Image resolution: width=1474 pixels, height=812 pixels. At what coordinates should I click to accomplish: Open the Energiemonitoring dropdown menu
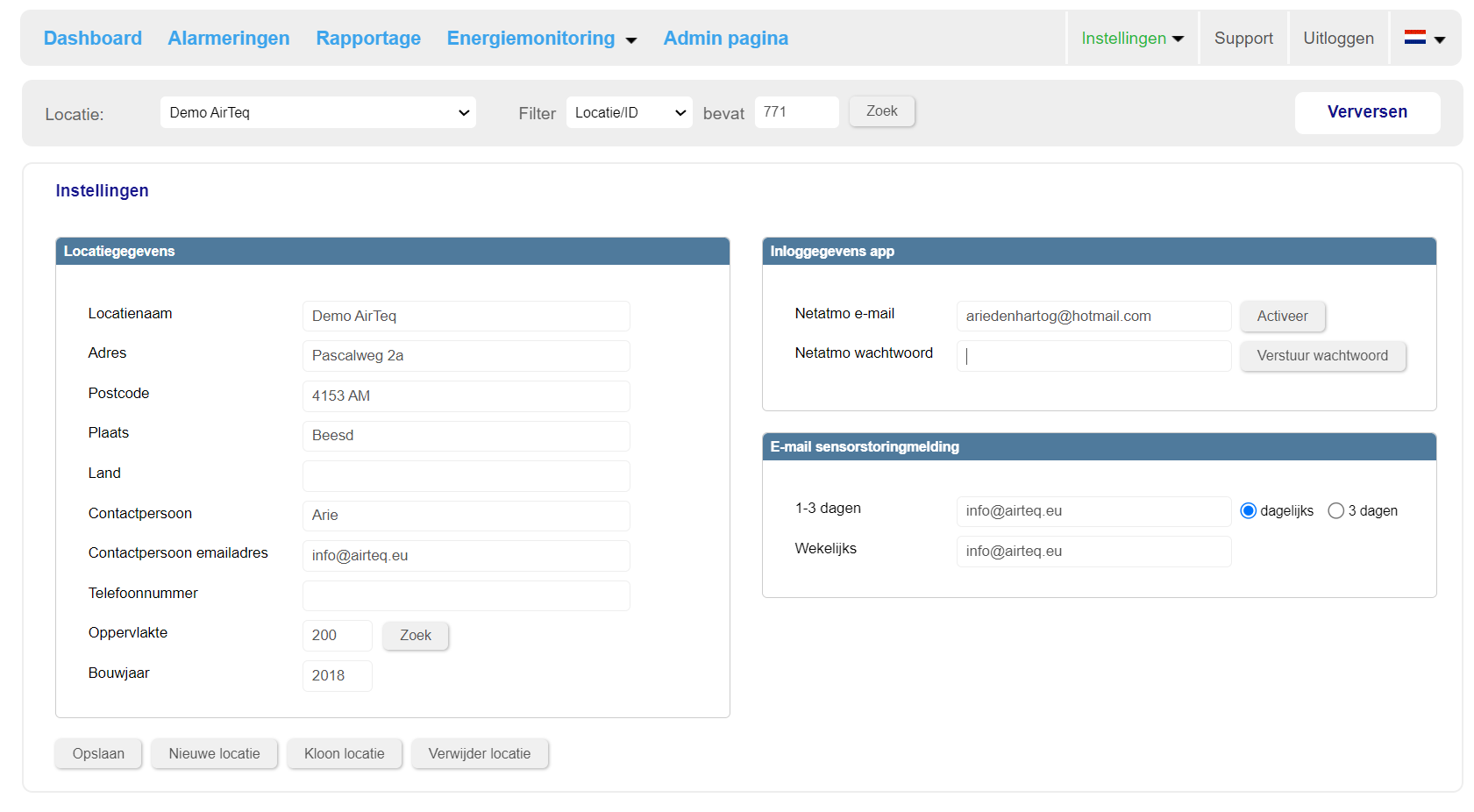(x=541, y=39)
